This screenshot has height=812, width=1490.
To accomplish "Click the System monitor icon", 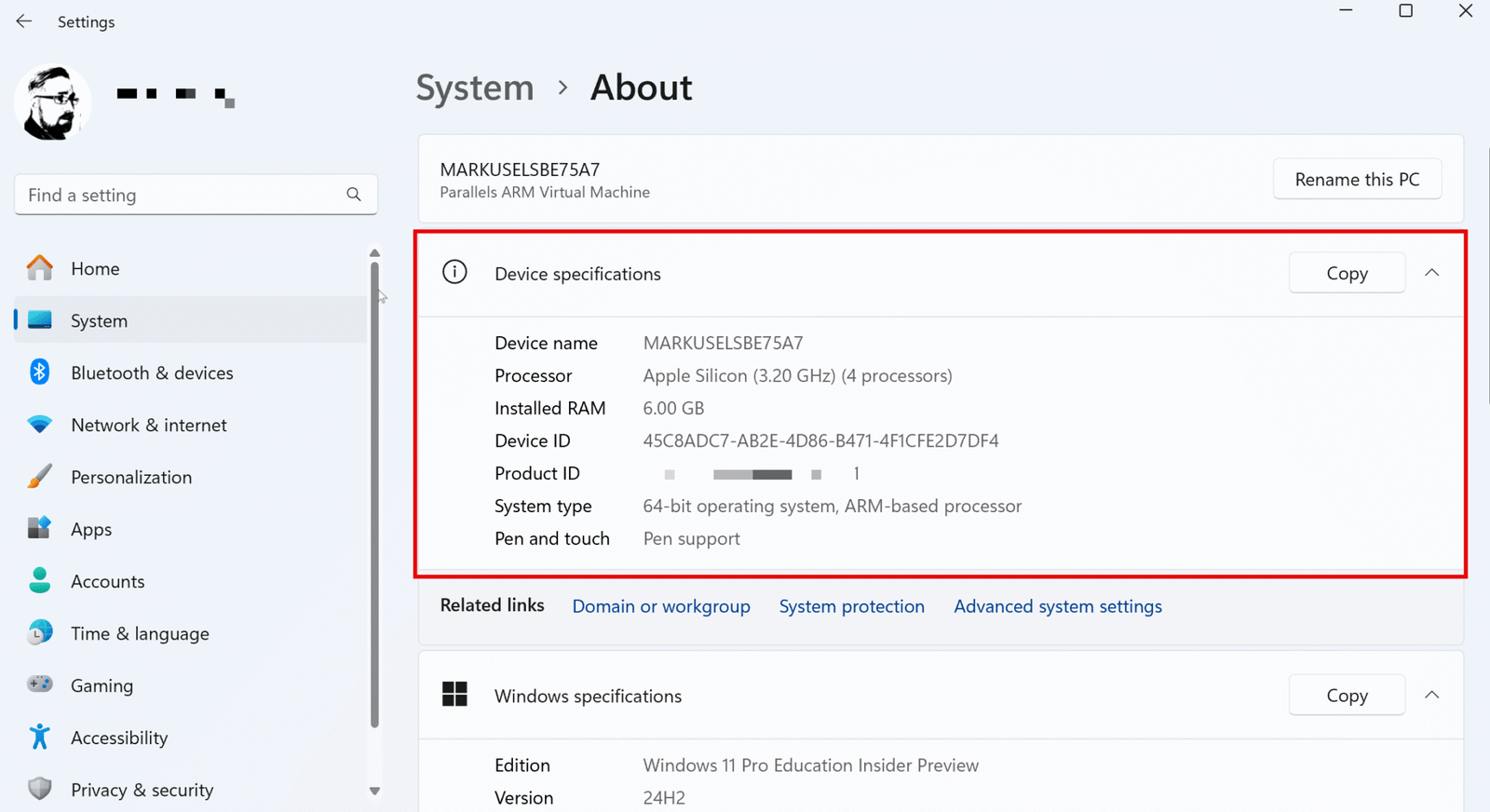I will coord(40,320).
